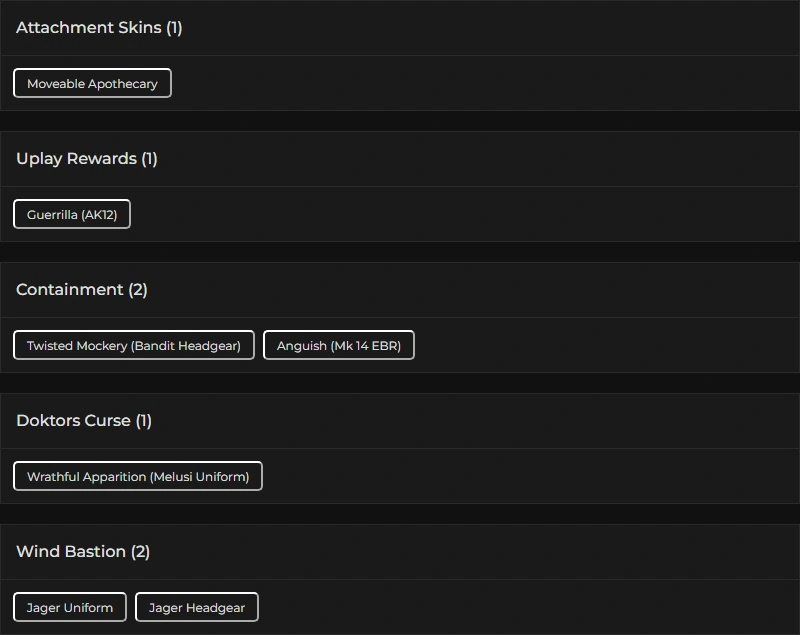Collapse the Doktors Curse section header

[73, 421]
